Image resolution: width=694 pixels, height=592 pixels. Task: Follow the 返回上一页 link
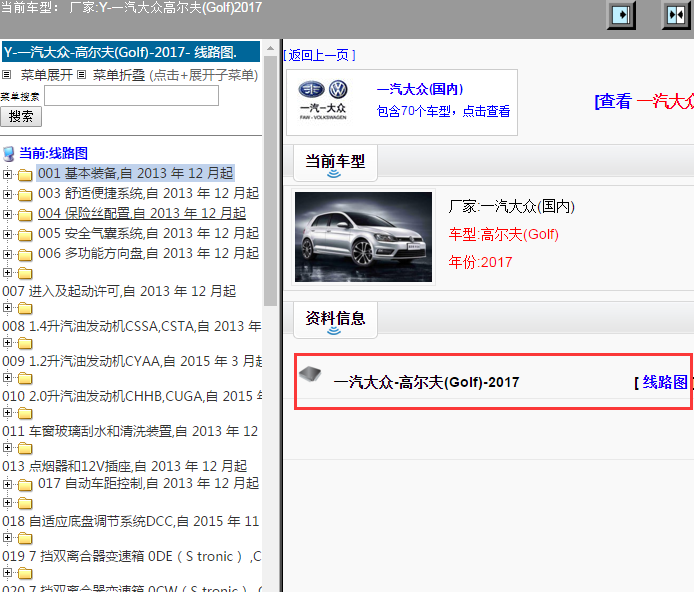319,55
